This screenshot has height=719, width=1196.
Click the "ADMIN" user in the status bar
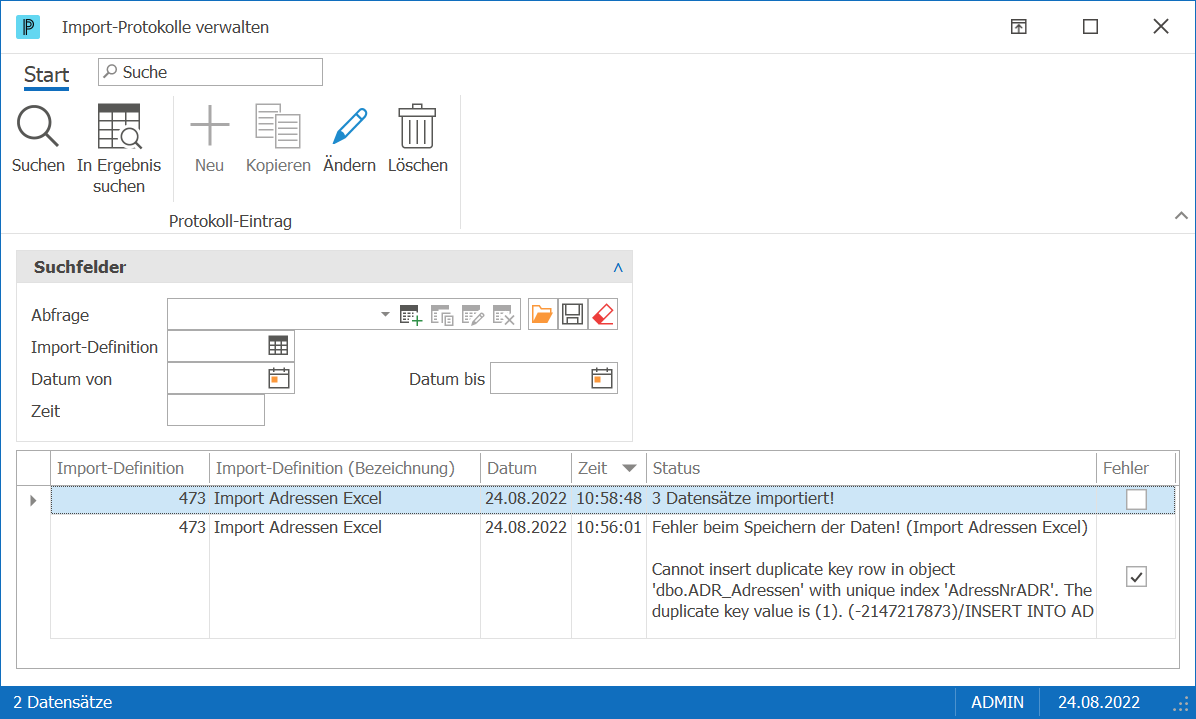(x=997, y=702)
